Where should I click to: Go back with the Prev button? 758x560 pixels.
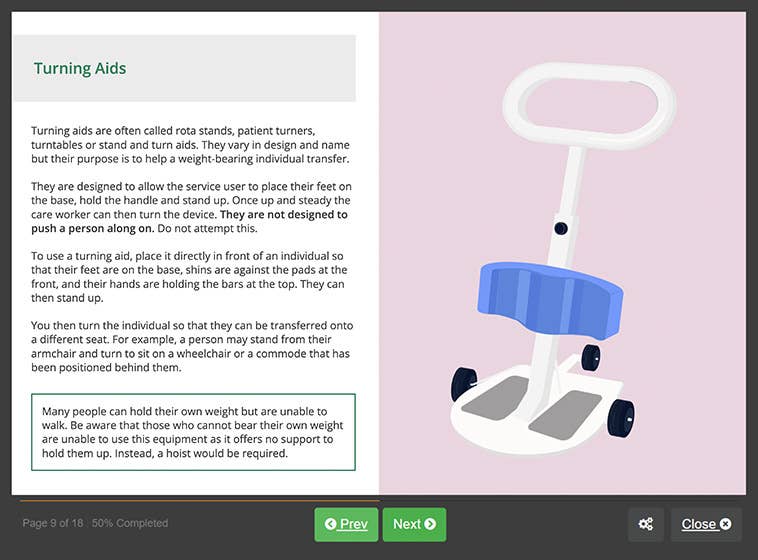346,524
